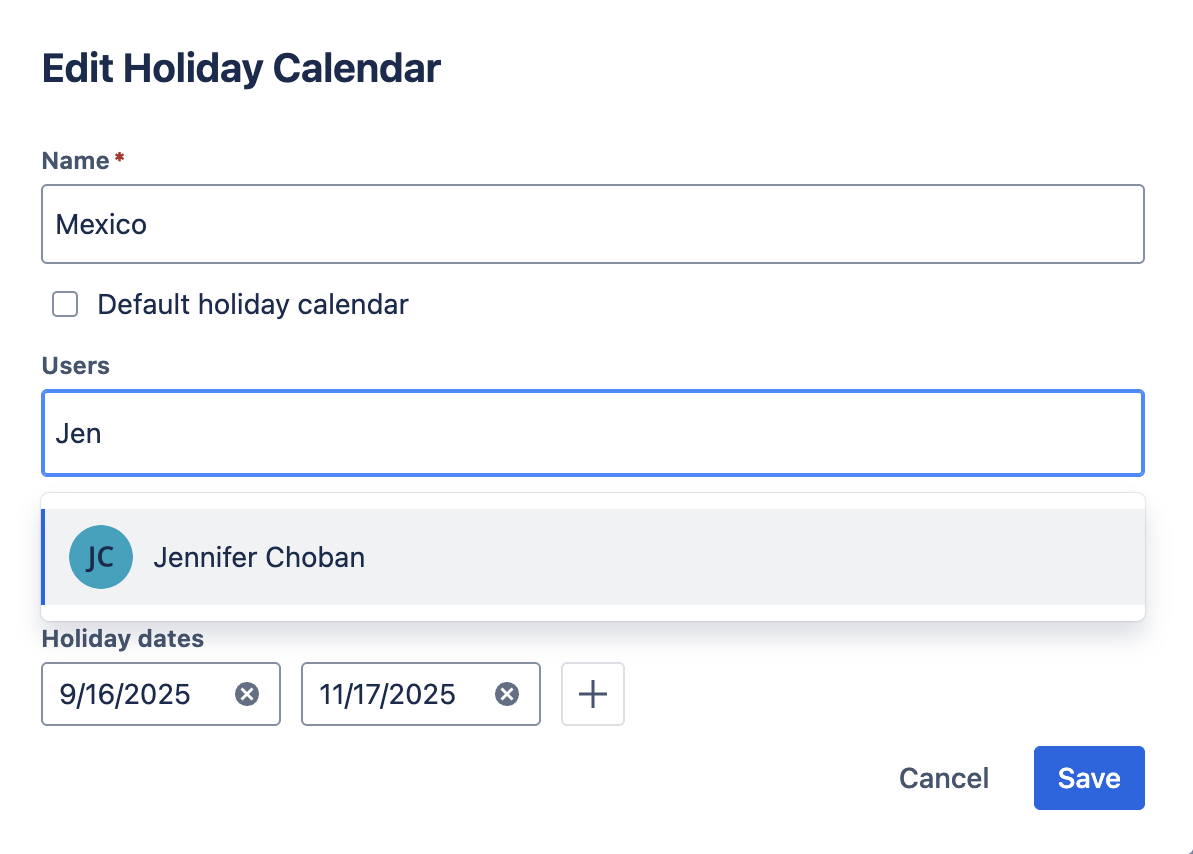Click blue highlight bar on suggestion row
1193x854 pixels.
pos(44,557)
